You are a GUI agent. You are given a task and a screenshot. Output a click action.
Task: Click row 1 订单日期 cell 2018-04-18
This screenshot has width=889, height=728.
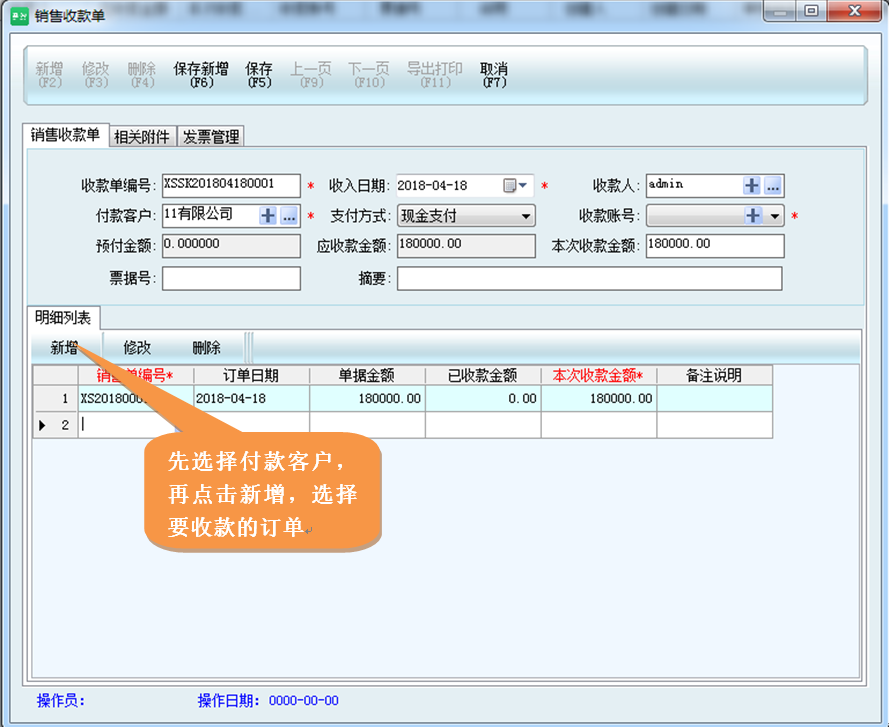[251, 399]
